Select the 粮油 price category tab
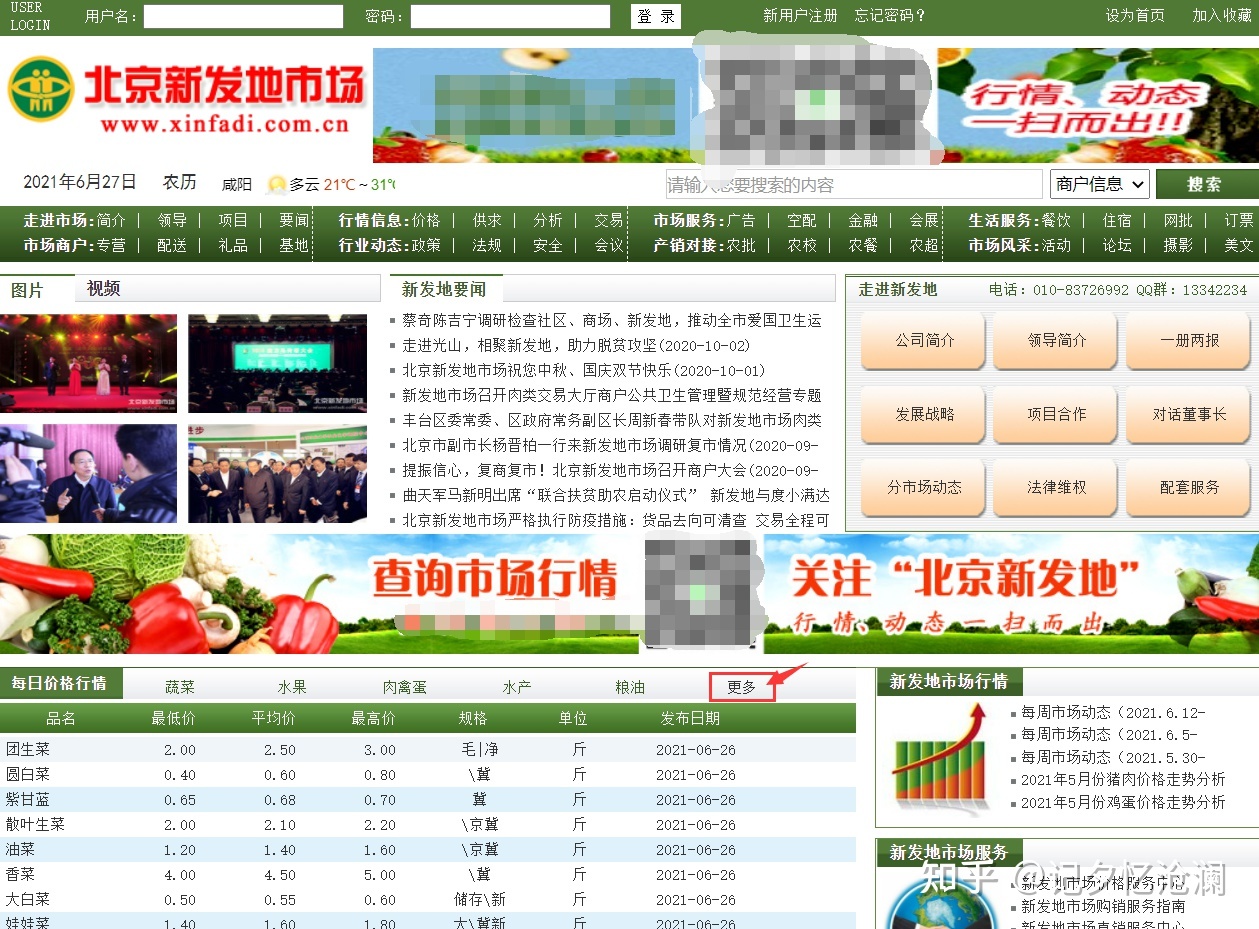The height and width of the screenshot is (929, 1259). point(630,687)
